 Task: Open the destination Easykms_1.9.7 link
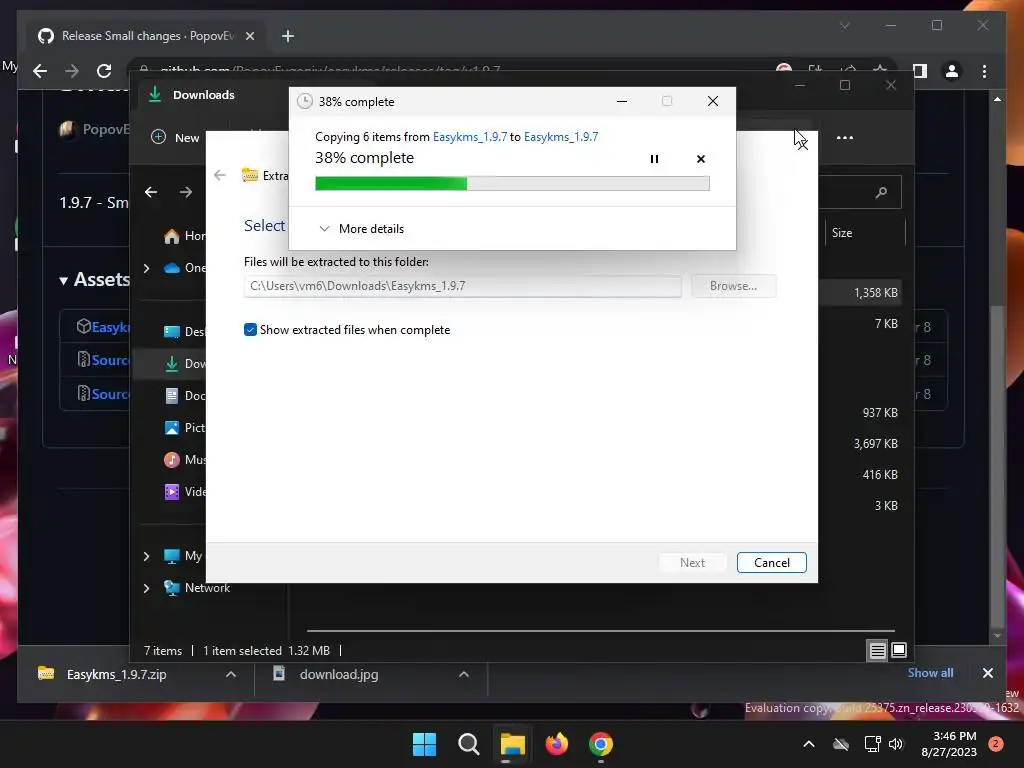[x=560, y=136]
